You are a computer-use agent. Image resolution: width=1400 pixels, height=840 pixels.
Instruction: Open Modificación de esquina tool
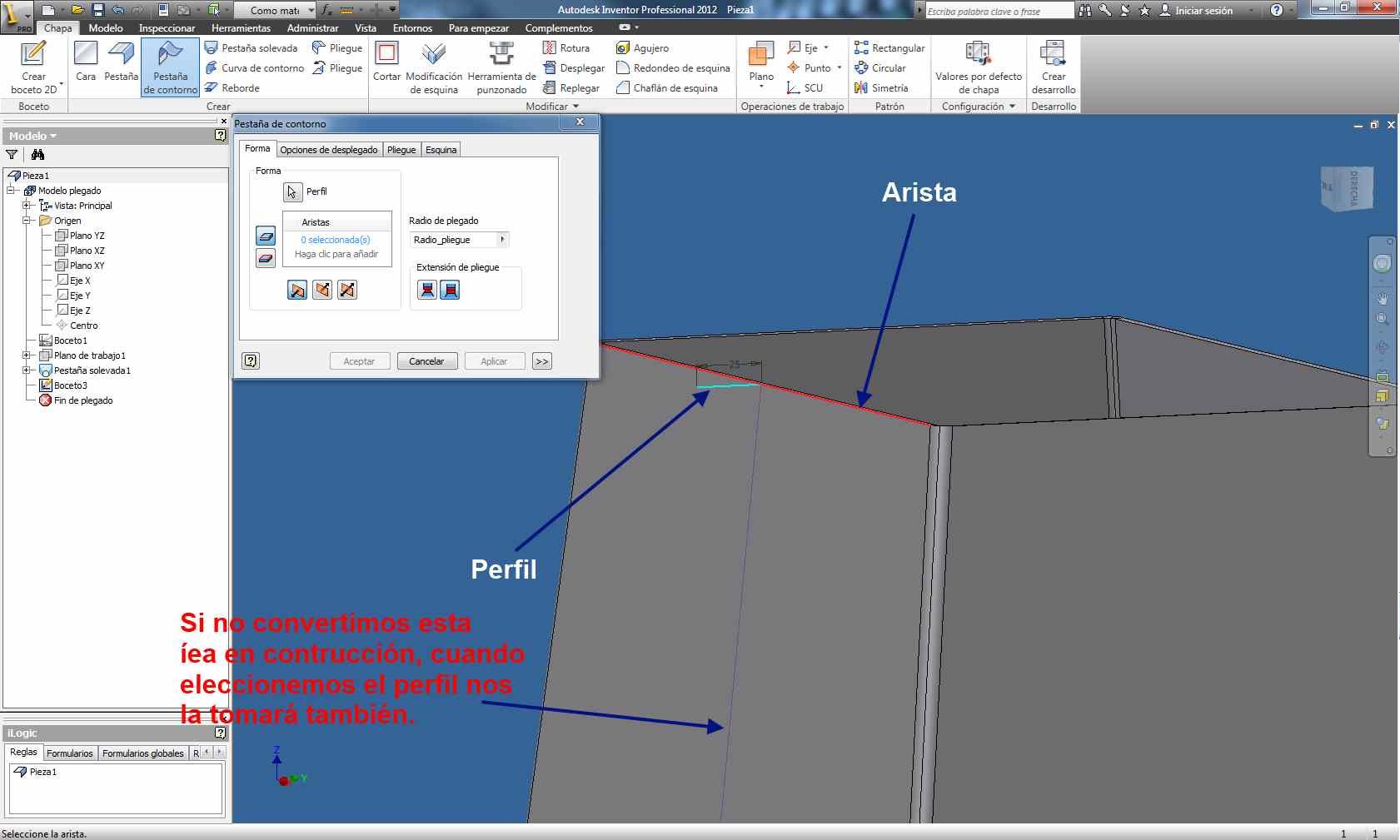434,67
